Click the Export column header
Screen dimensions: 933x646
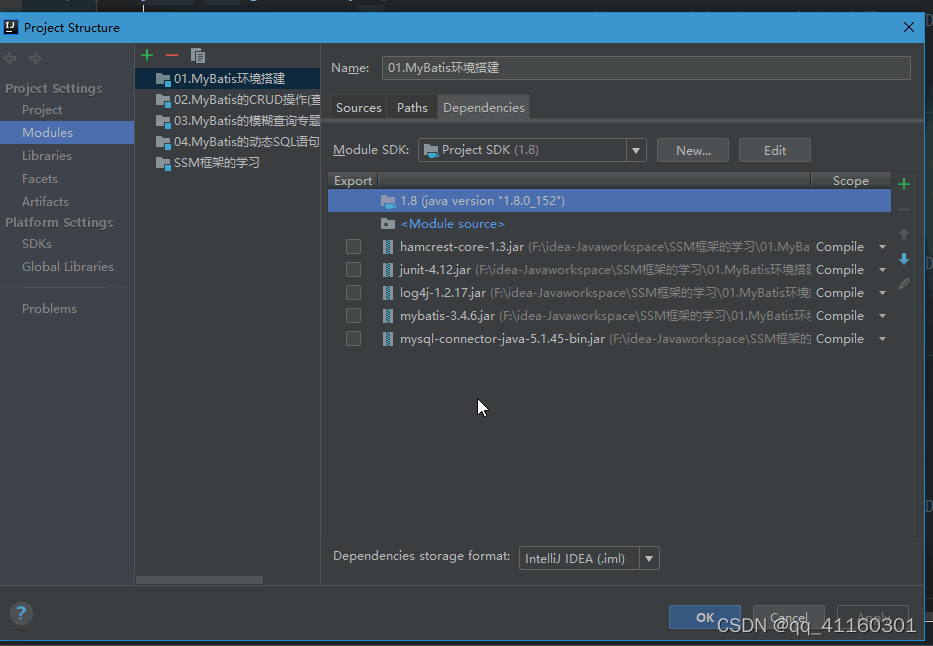click(x=353, y=180)
